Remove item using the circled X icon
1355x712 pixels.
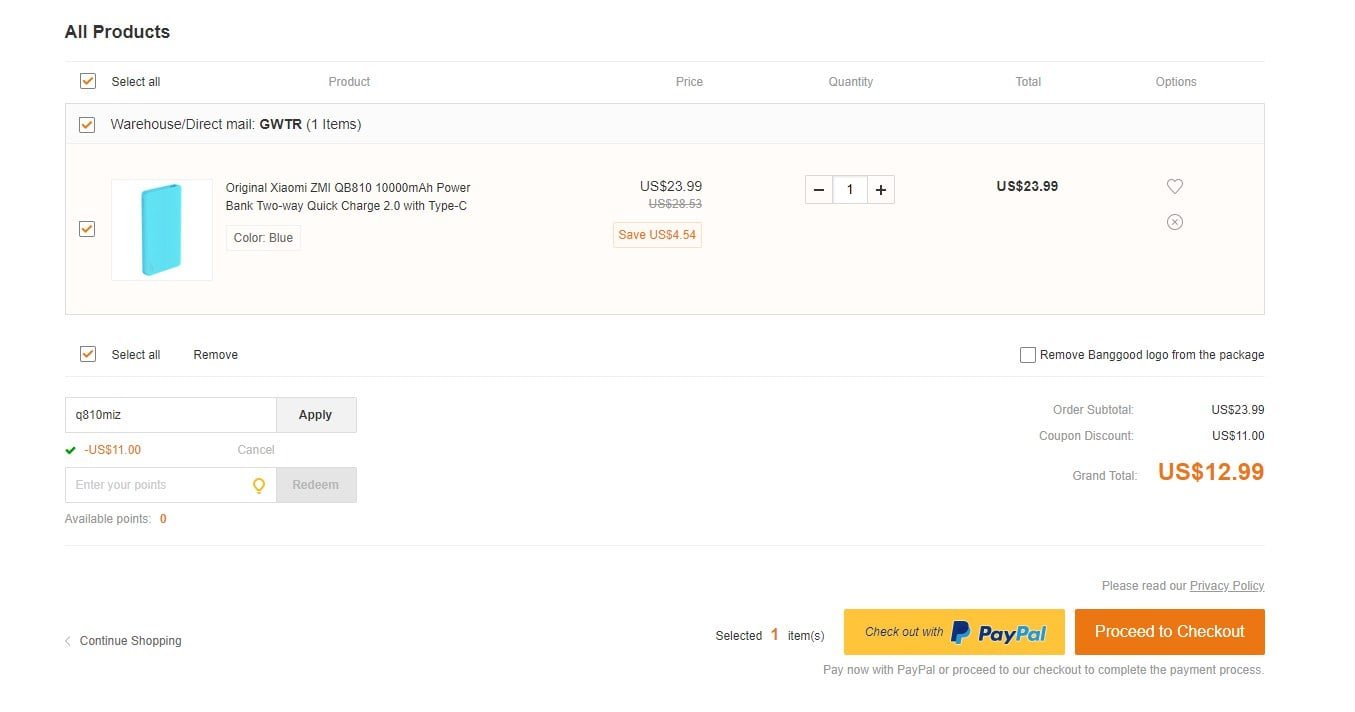click(1175, 222)
